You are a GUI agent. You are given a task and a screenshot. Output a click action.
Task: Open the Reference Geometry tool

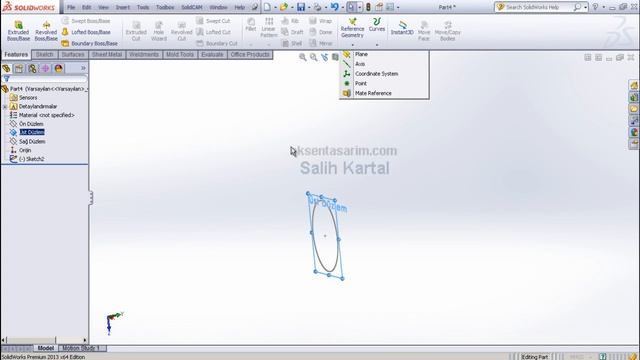tap(352, 28)
